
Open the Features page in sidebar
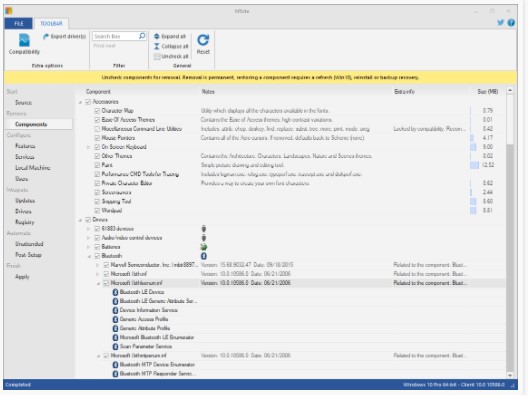pyautogui.click(x=25, y=146)
